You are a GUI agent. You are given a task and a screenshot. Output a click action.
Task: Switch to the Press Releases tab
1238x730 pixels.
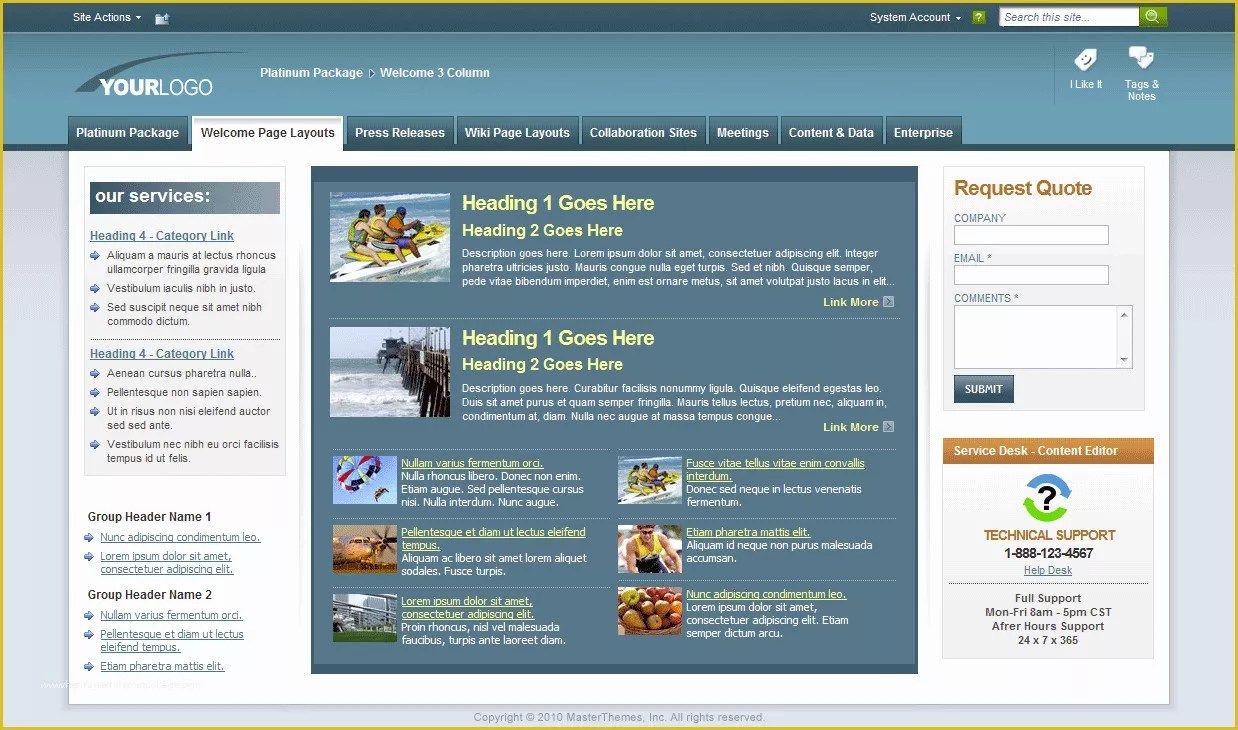coord(400,132)
